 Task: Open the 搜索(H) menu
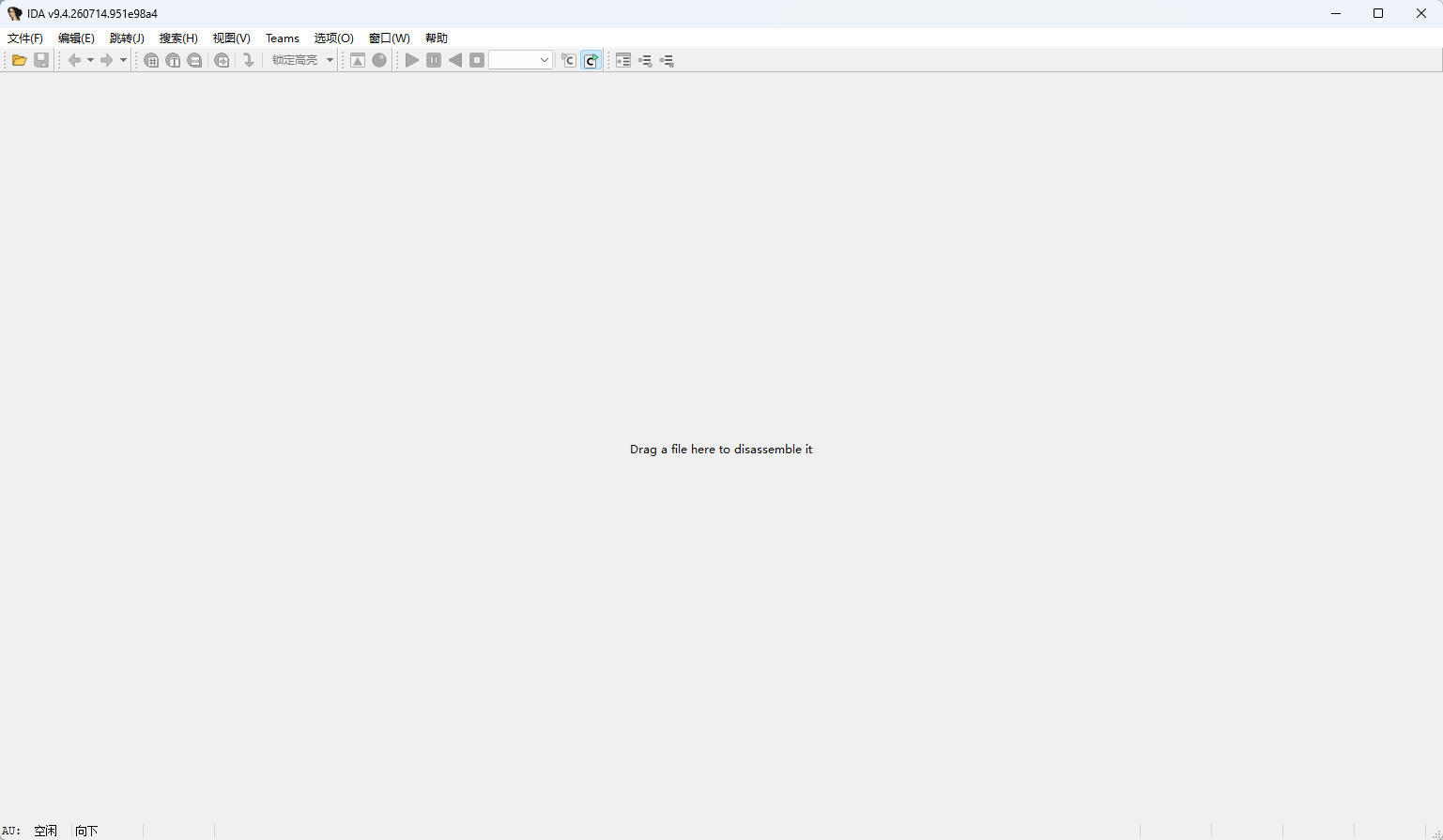click(x=178, y=38)
